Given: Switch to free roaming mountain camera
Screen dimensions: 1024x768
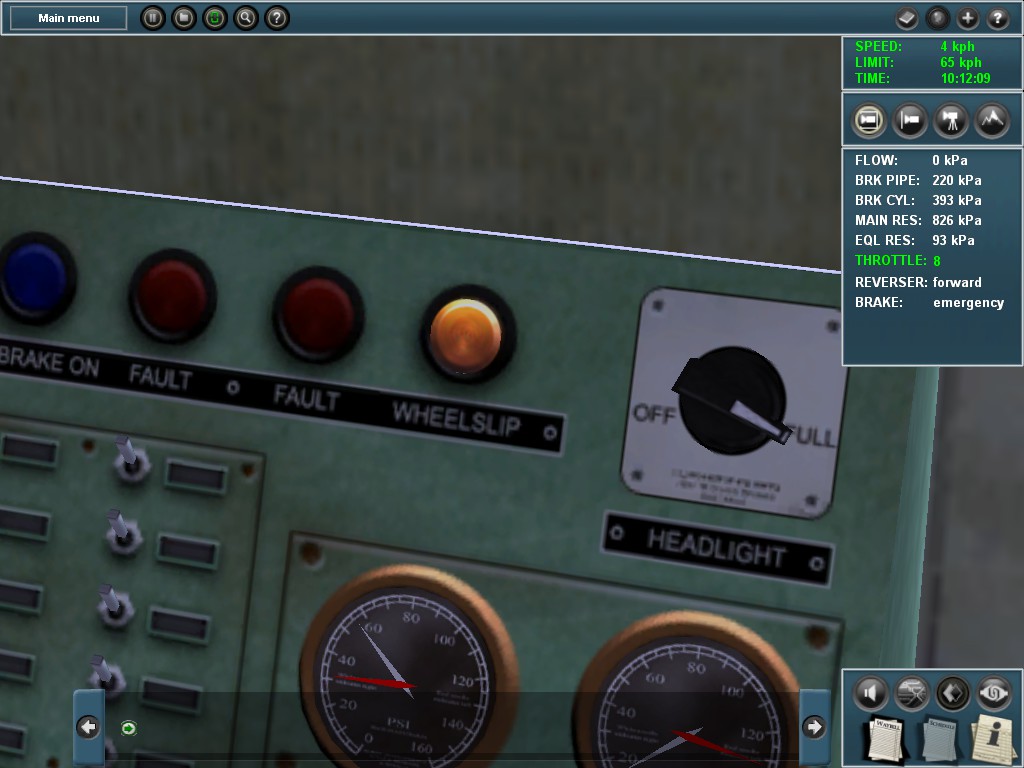Looking at the screenshot, I should pyautogui.click(x=993, y=120).
